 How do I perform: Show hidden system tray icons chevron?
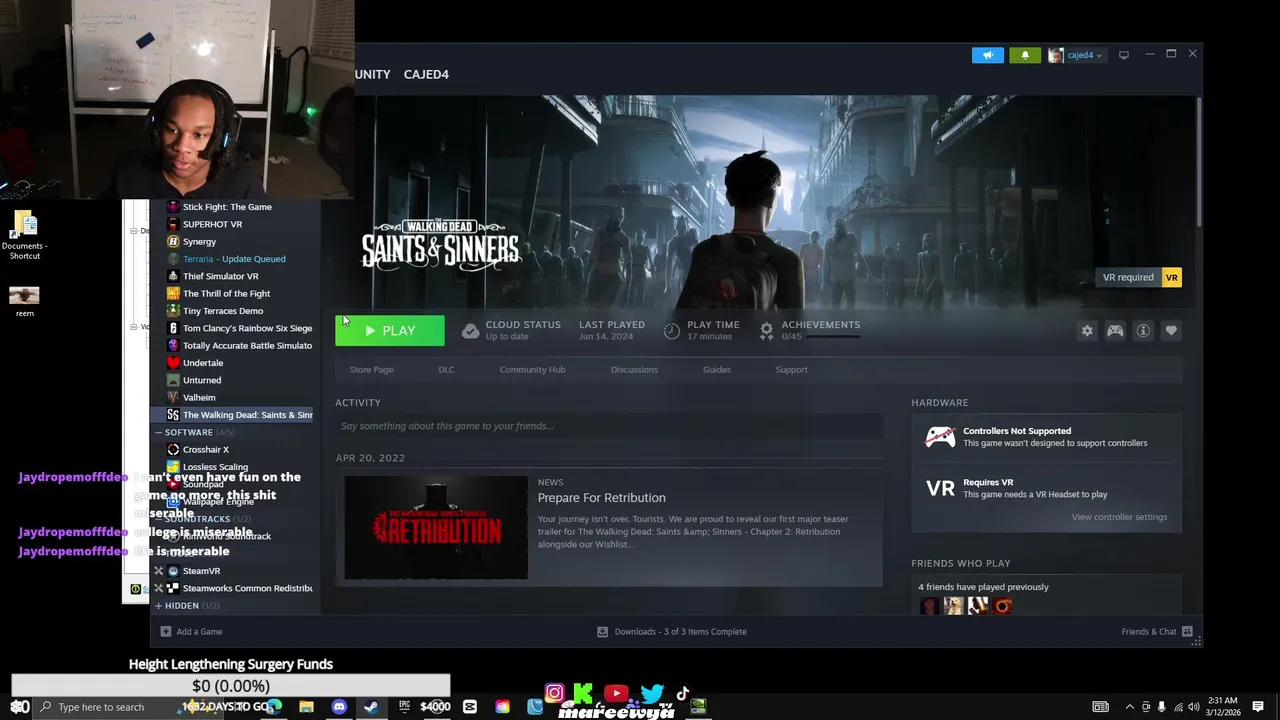pos(1130,707)
